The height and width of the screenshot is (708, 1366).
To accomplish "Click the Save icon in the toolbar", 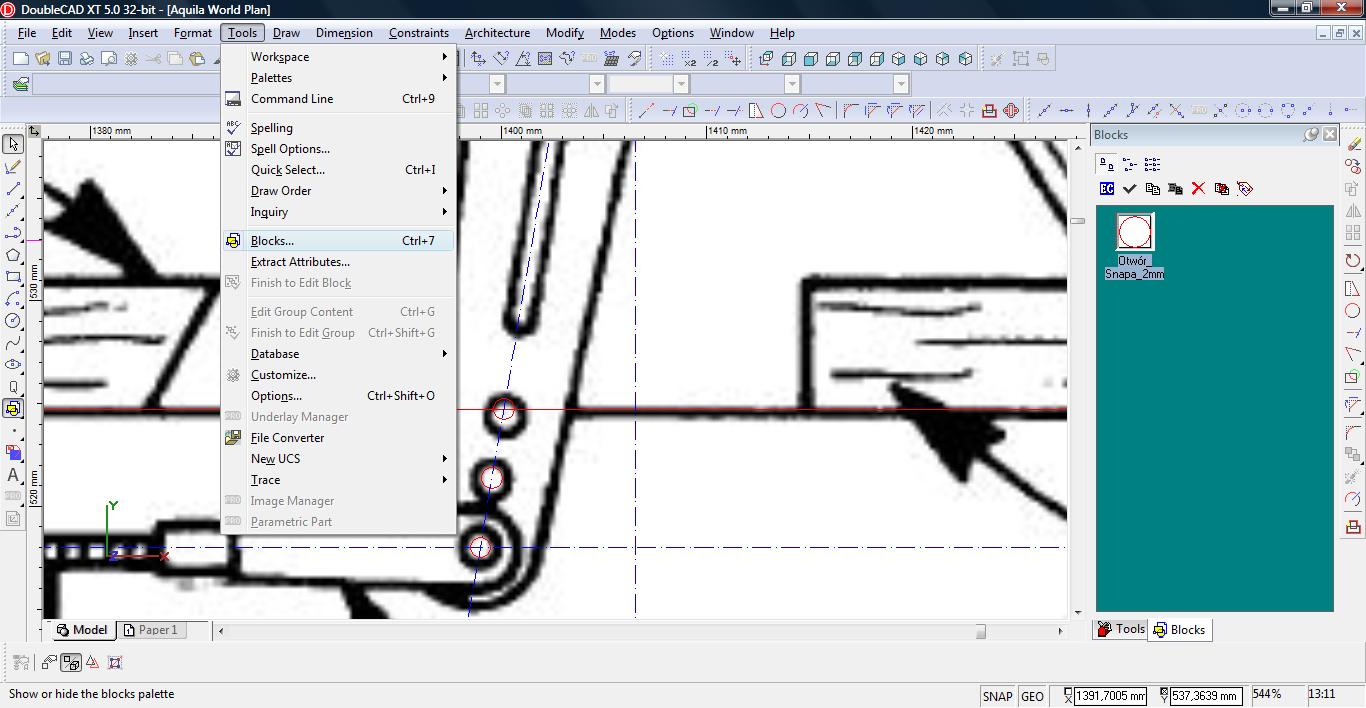I will (65, 59).
